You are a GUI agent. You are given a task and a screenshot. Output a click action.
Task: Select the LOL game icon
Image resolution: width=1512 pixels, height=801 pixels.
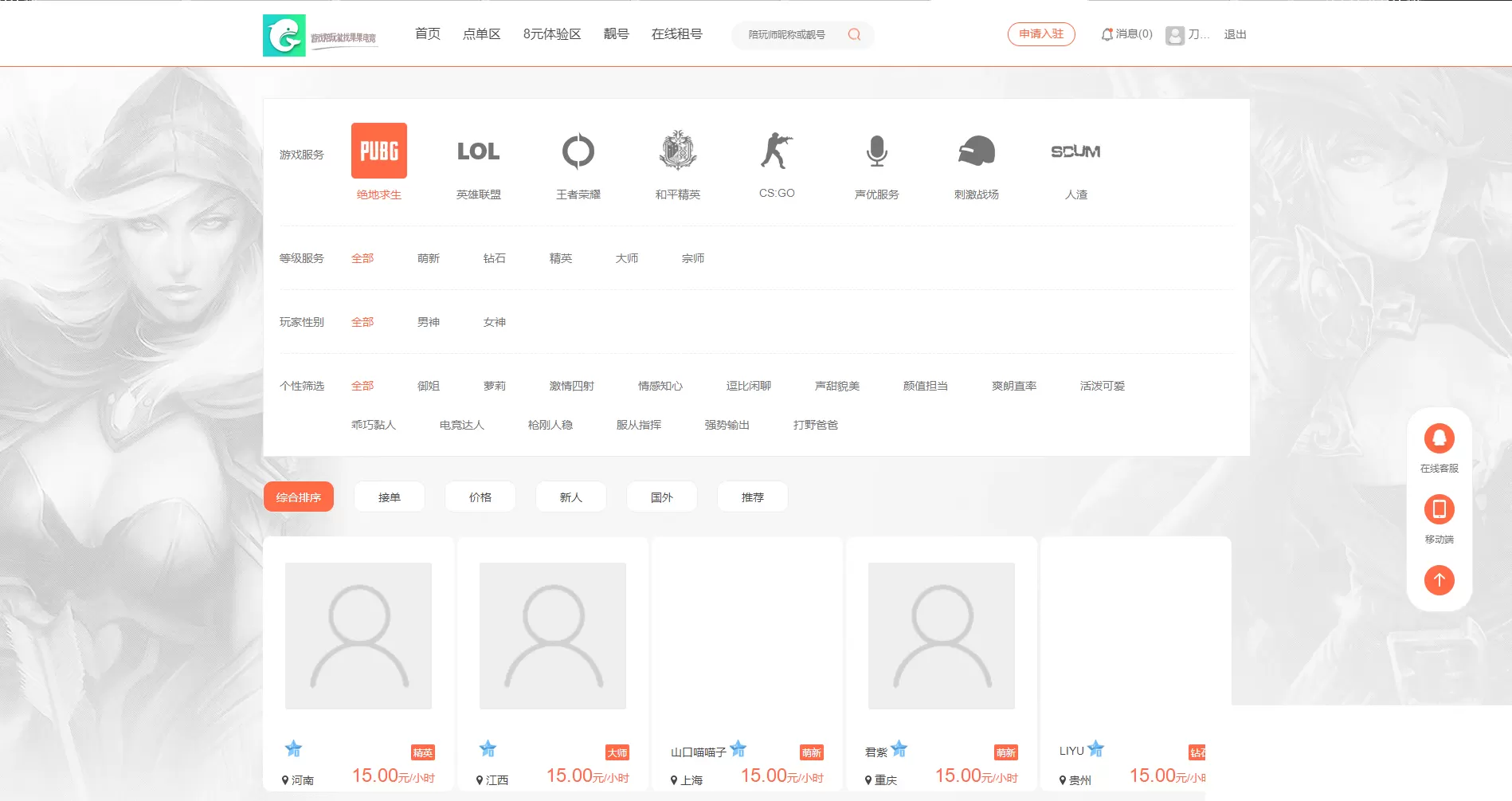pyautogui.click(x=478, y=151)
